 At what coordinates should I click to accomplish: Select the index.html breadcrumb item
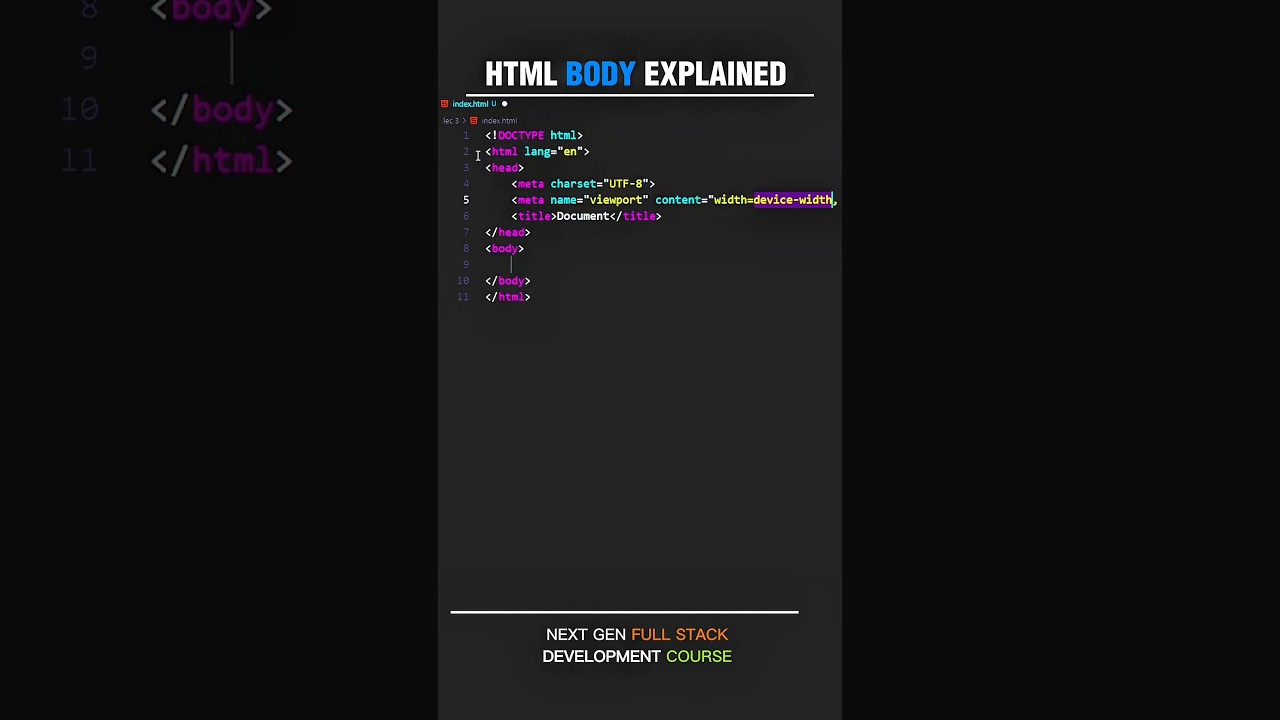point(499,121)
